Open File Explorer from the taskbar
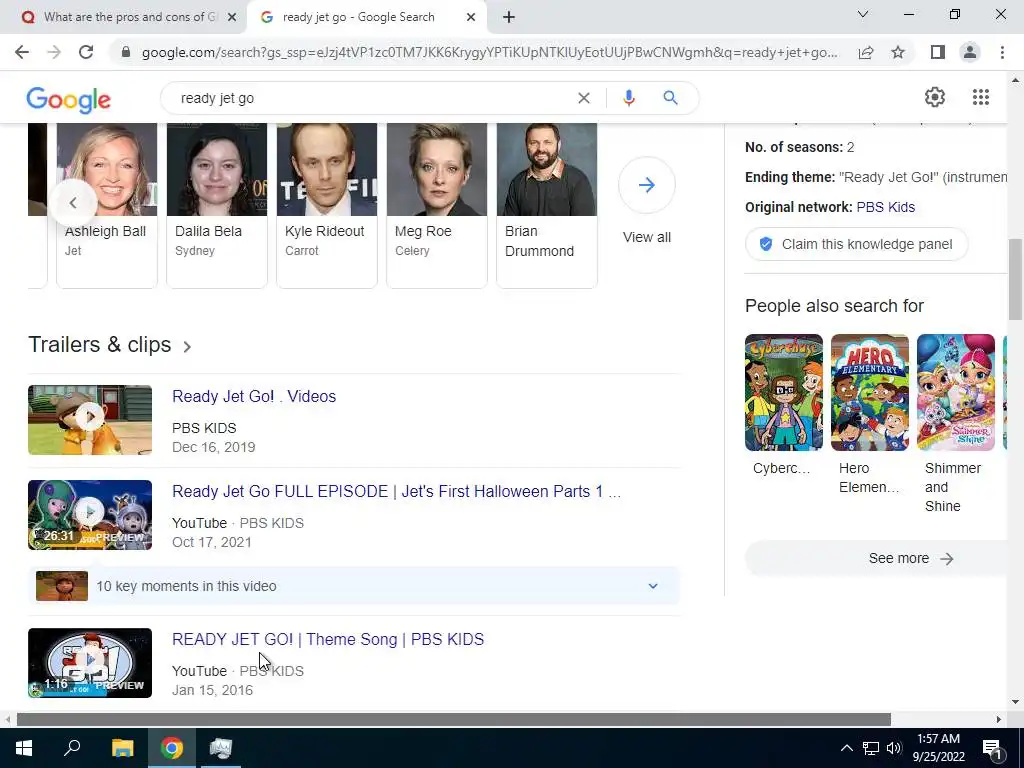This screenshot has width=1024, height=768. (x=122, y=748)
